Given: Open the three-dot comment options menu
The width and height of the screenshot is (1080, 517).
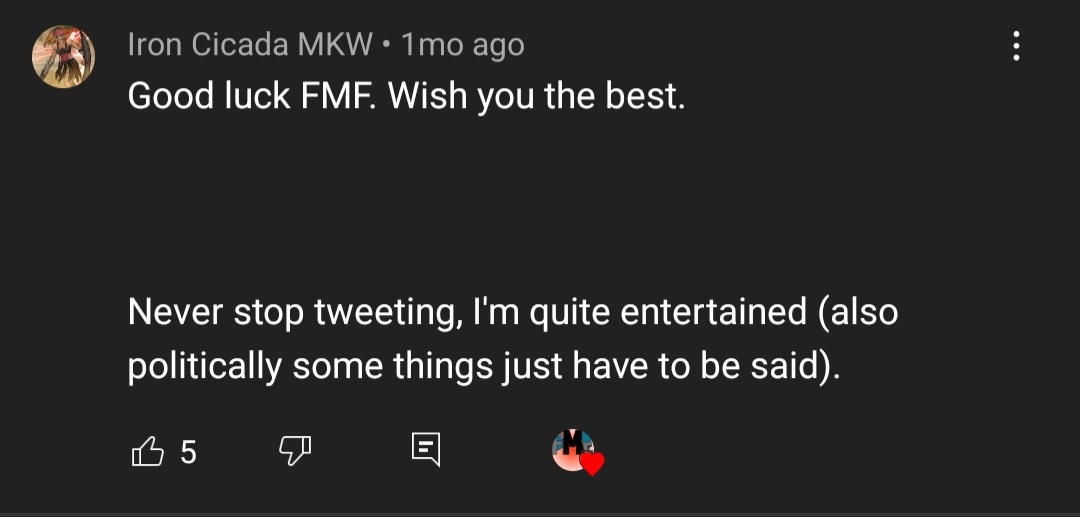Looking at the screenshot, I should tap(1016, 46).
